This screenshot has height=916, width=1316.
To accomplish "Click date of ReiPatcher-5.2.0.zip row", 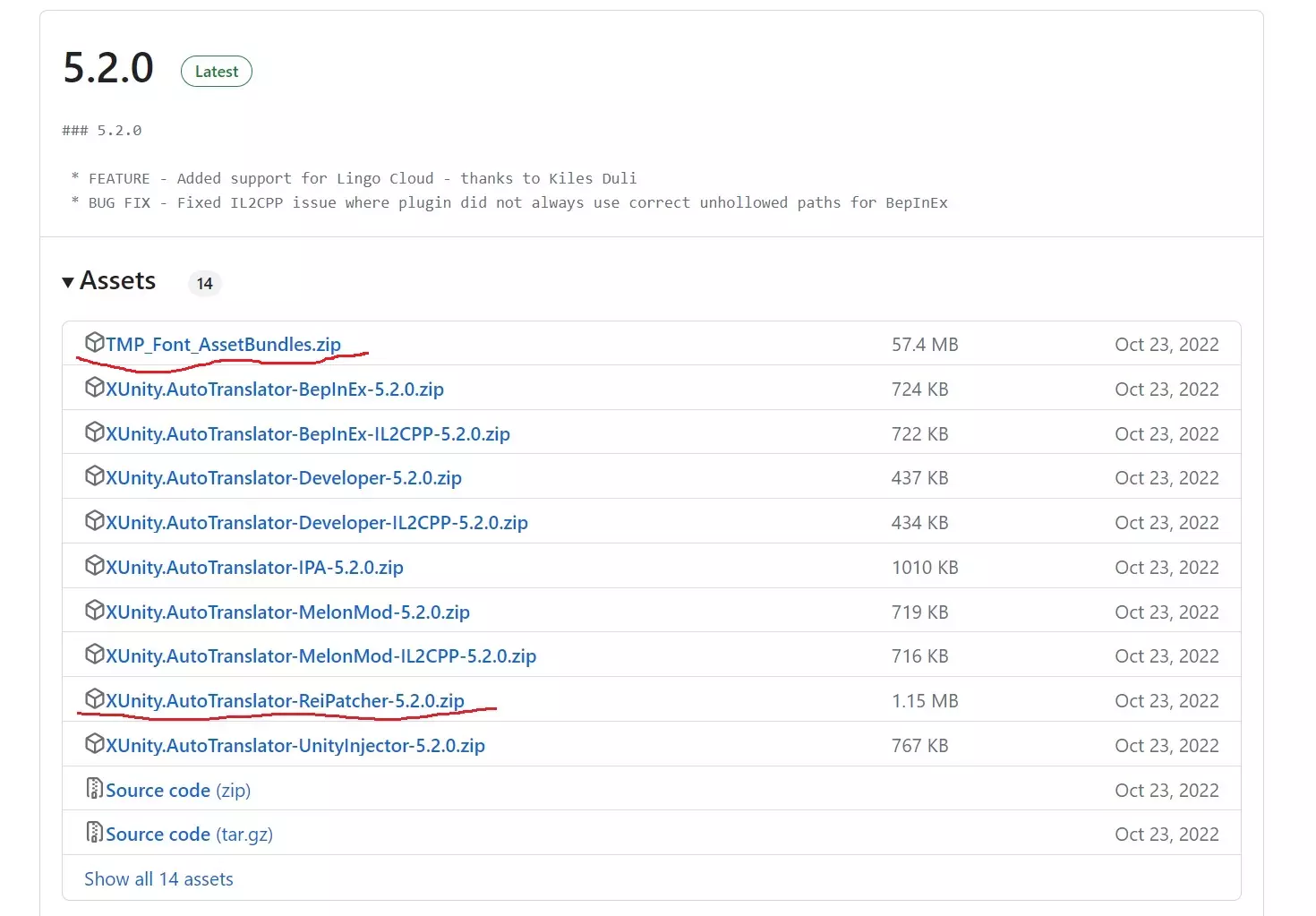I will [1166, 701].
